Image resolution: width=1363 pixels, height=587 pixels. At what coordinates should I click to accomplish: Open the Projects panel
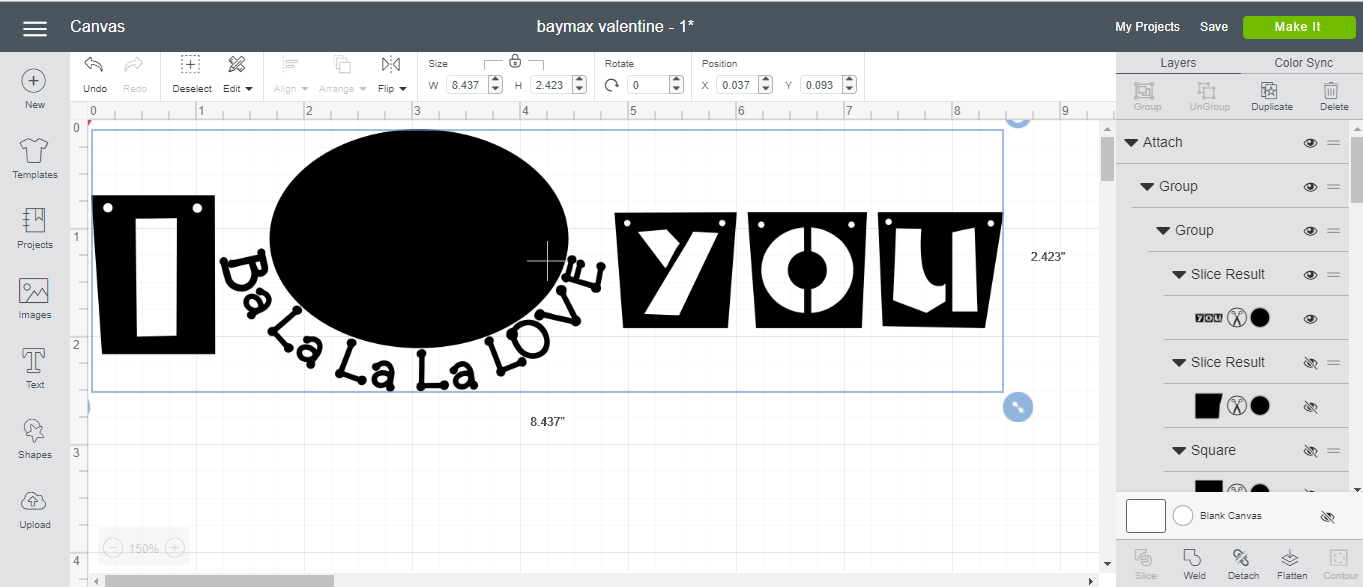click(x=34, y=229)
